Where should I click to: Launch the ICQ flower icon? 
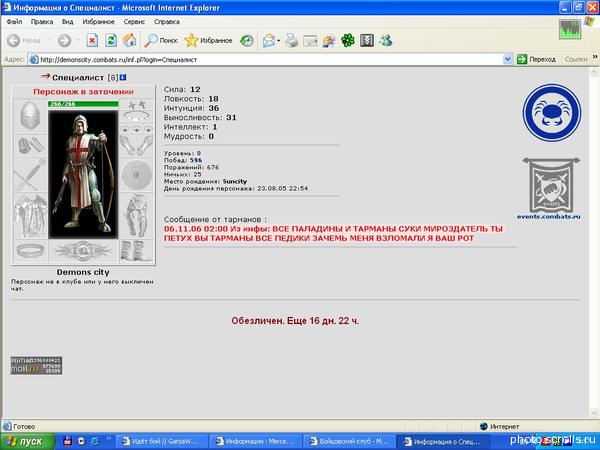click(348, 40)
